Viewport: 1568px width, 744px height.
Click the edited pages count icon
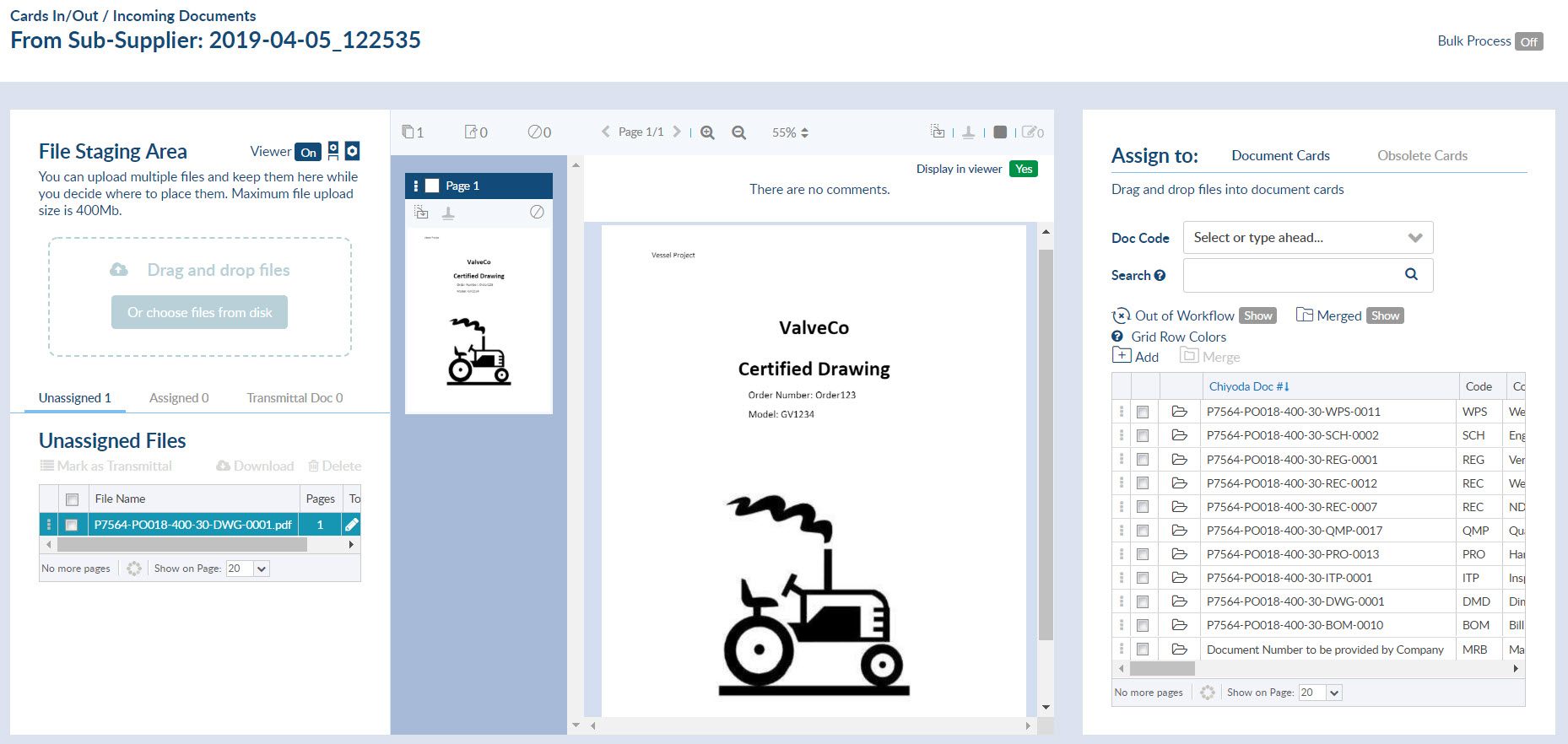(x=476, y=132)
